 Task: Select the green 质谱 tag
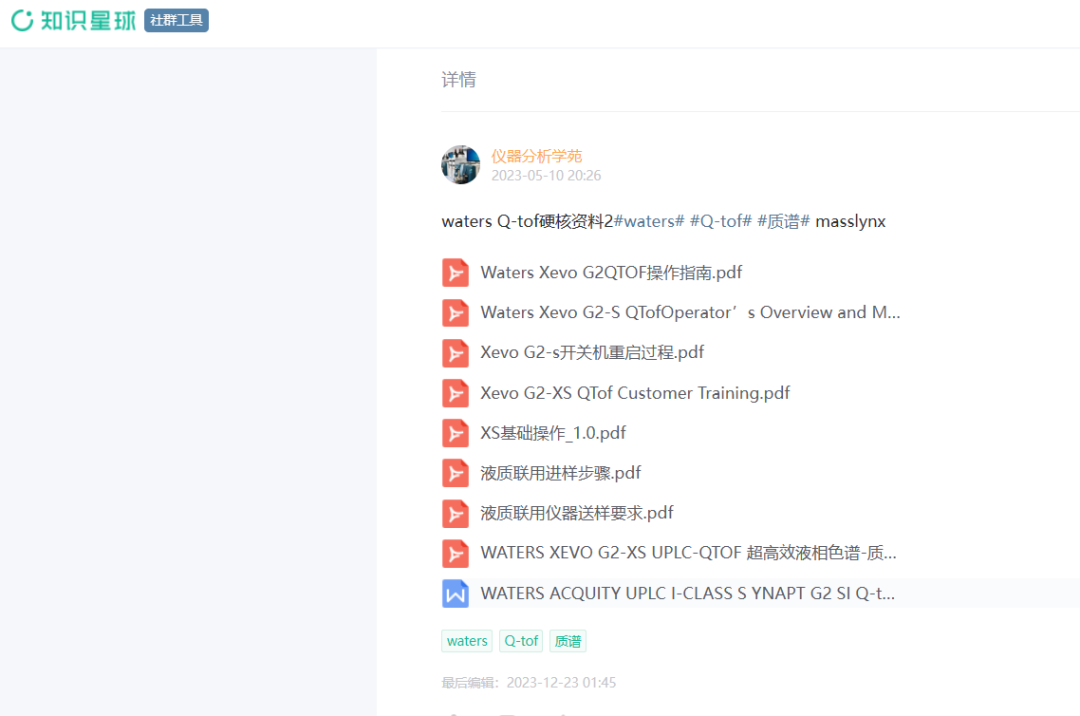[568, 641]
